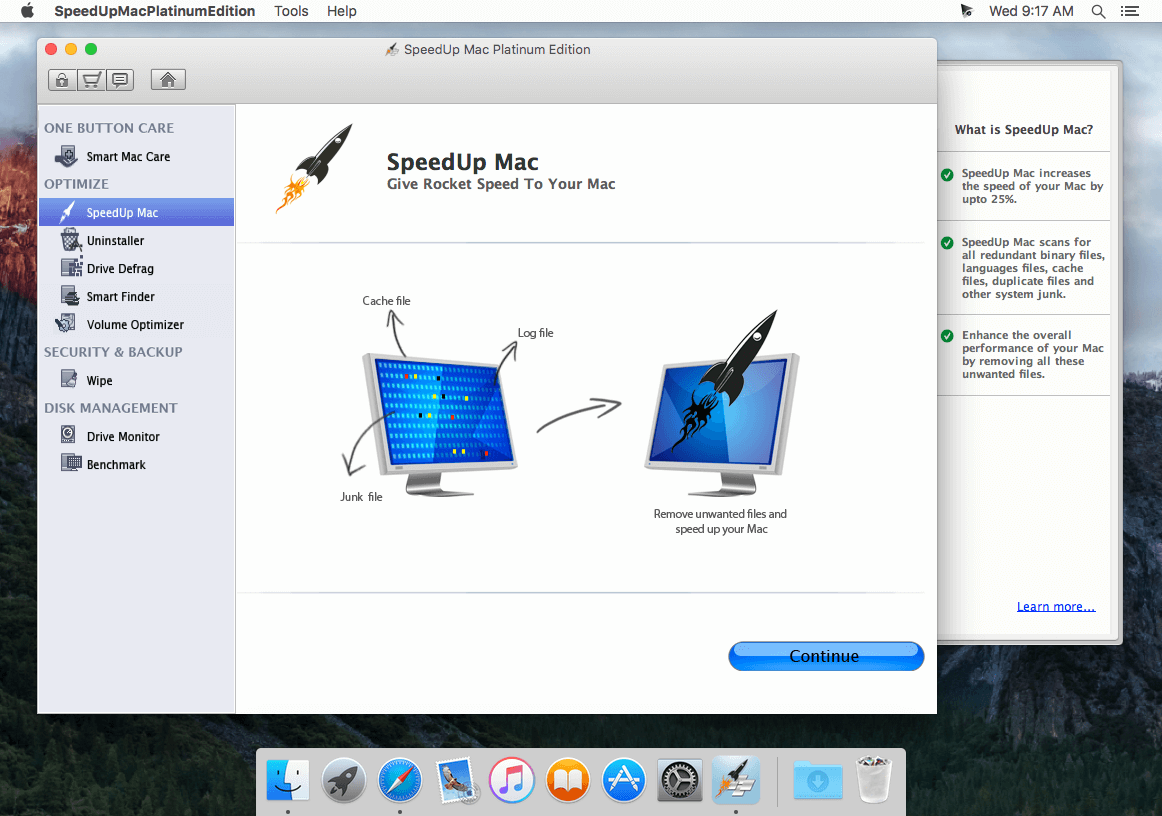Launch Safari from the dock
The width and height of the screenshot is (1162, 816).
tap(399, 780)
